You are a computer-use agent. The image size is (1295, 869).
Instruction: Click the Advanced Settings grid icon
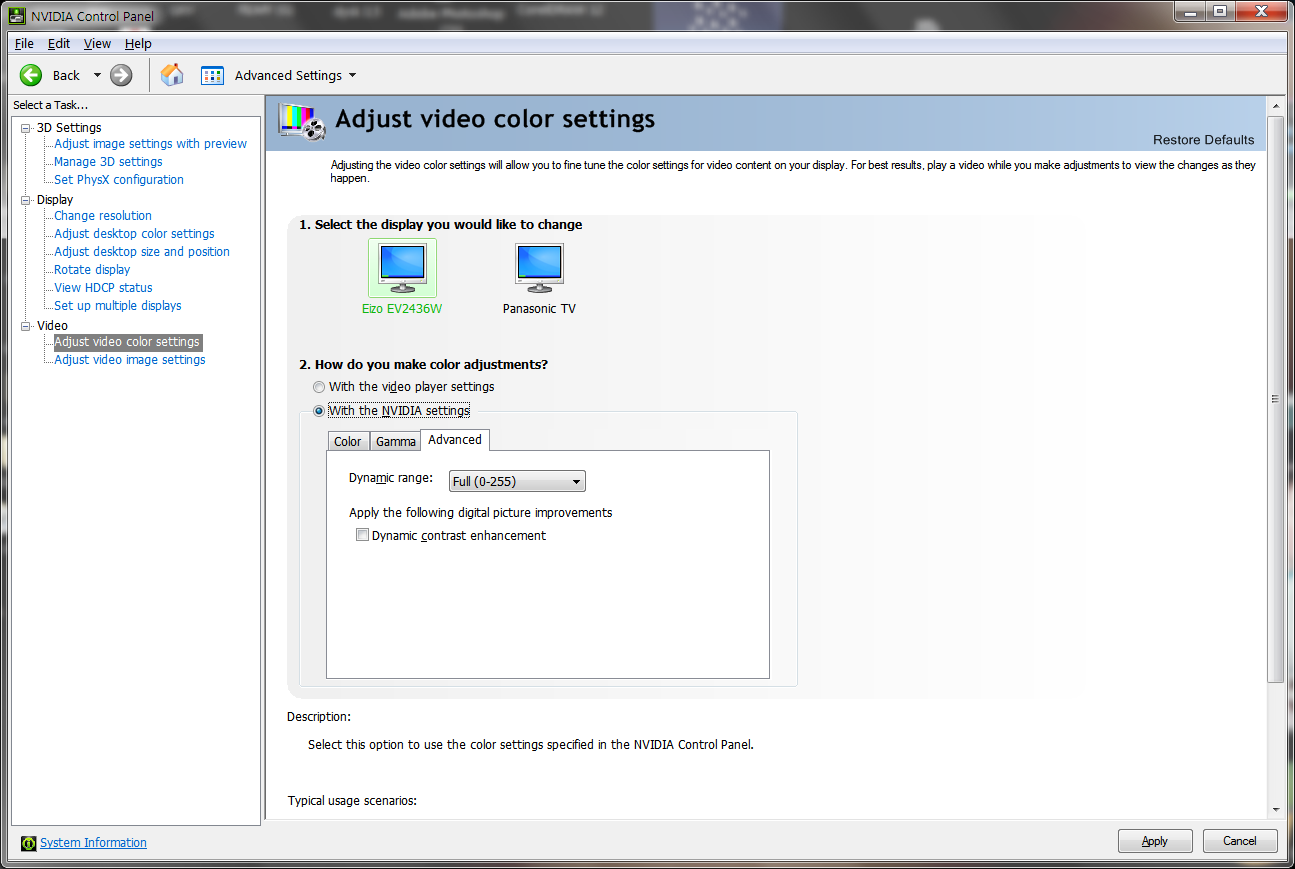(x=212, y=75)
